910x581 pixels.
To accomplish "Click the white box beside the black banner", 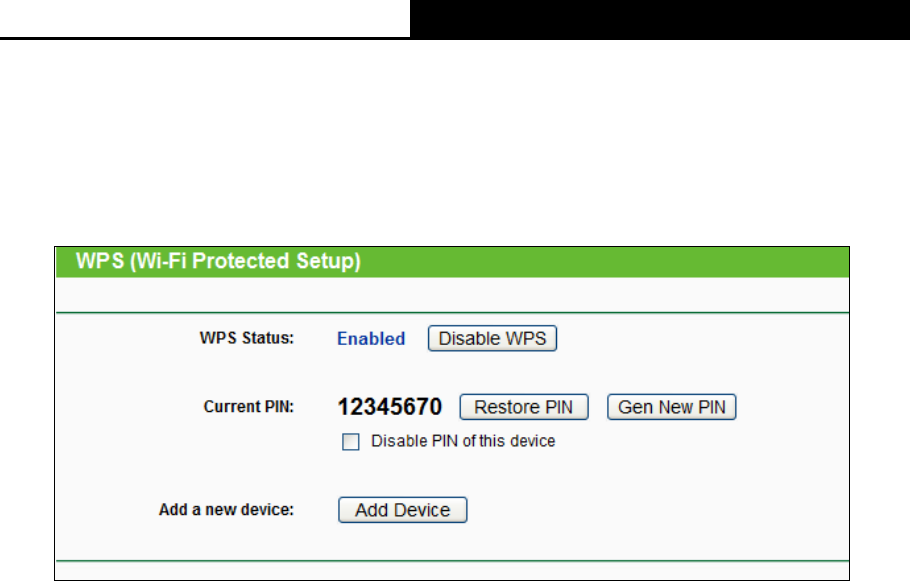I will click(205, 18).
